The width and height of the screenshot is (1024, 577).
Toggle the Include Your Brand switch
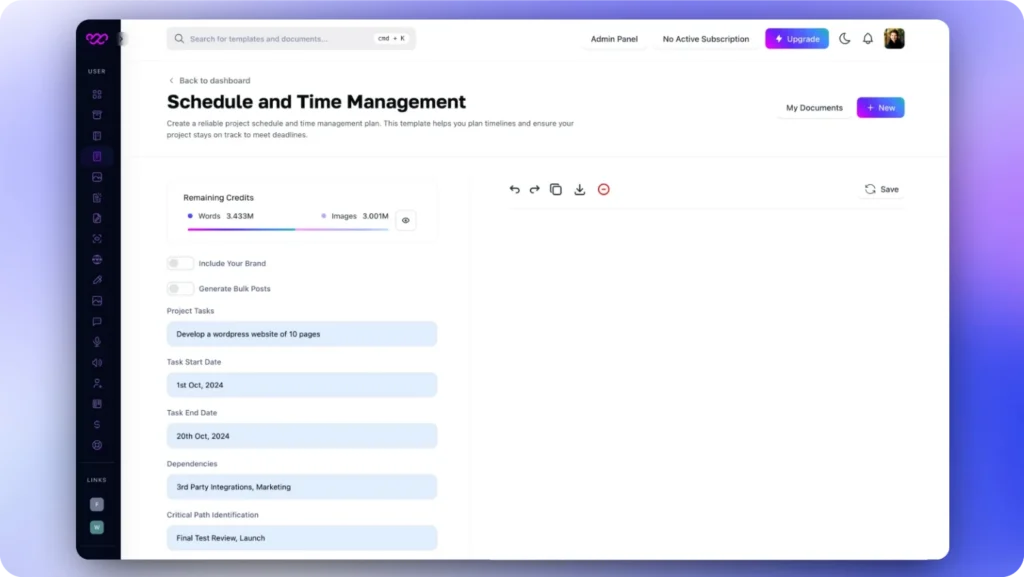click(180, 263)
